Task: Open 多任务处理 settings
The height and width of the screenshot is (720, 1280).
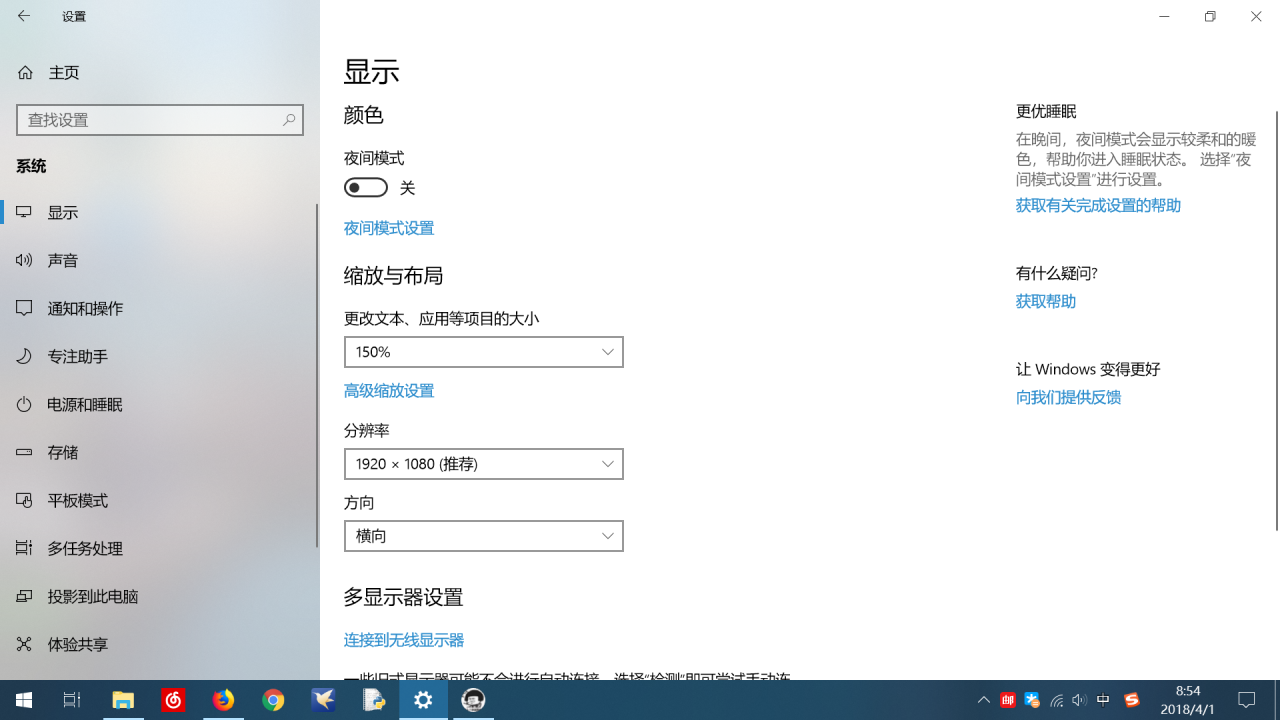Action: (160, 548)
